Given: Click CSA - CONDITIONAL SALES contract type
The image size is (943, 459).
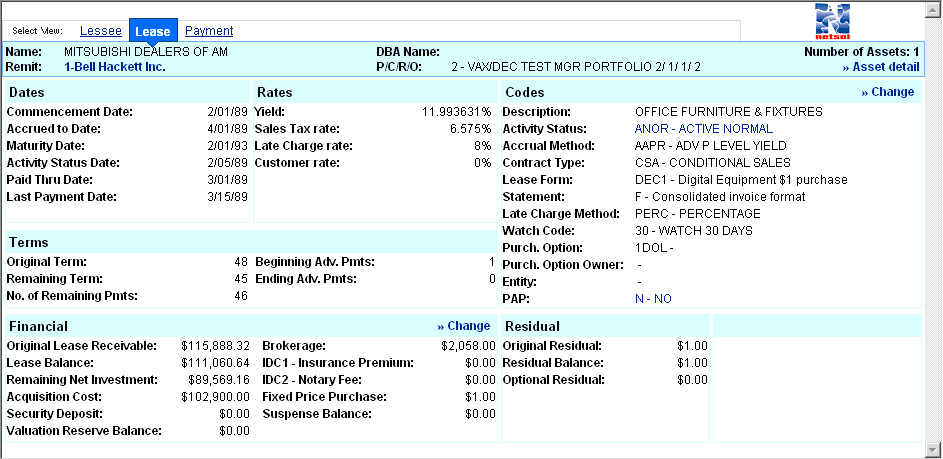Looking at the screenshot, I should 713,162.
